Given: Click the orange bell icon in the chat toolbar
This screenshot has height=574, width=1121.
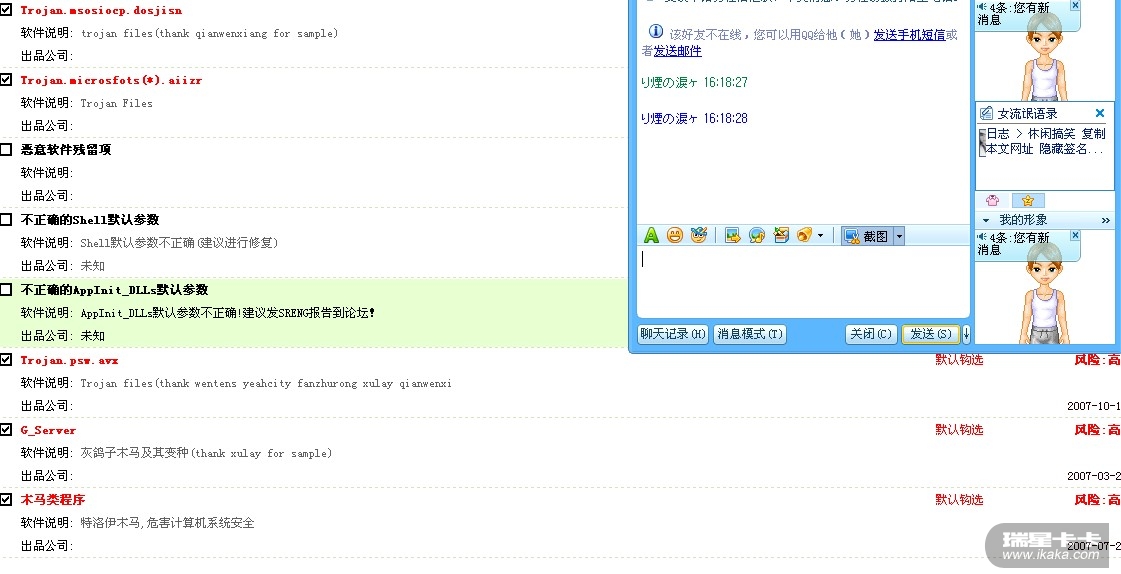Looking at the screenshot, I should tap(804, 235).
